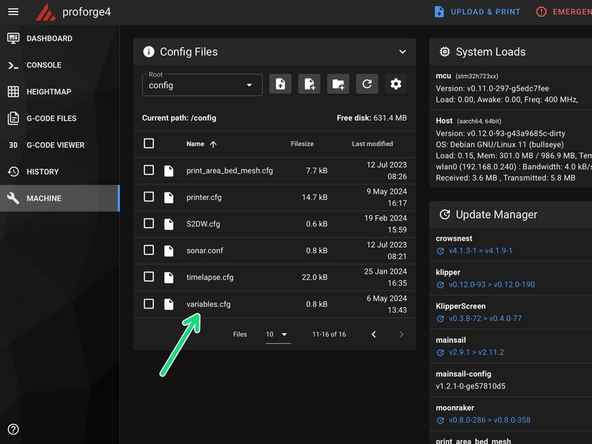Screen dimensions: 592x444
Task: Click the file icon for printer.cfg
Action: [169, 197]
